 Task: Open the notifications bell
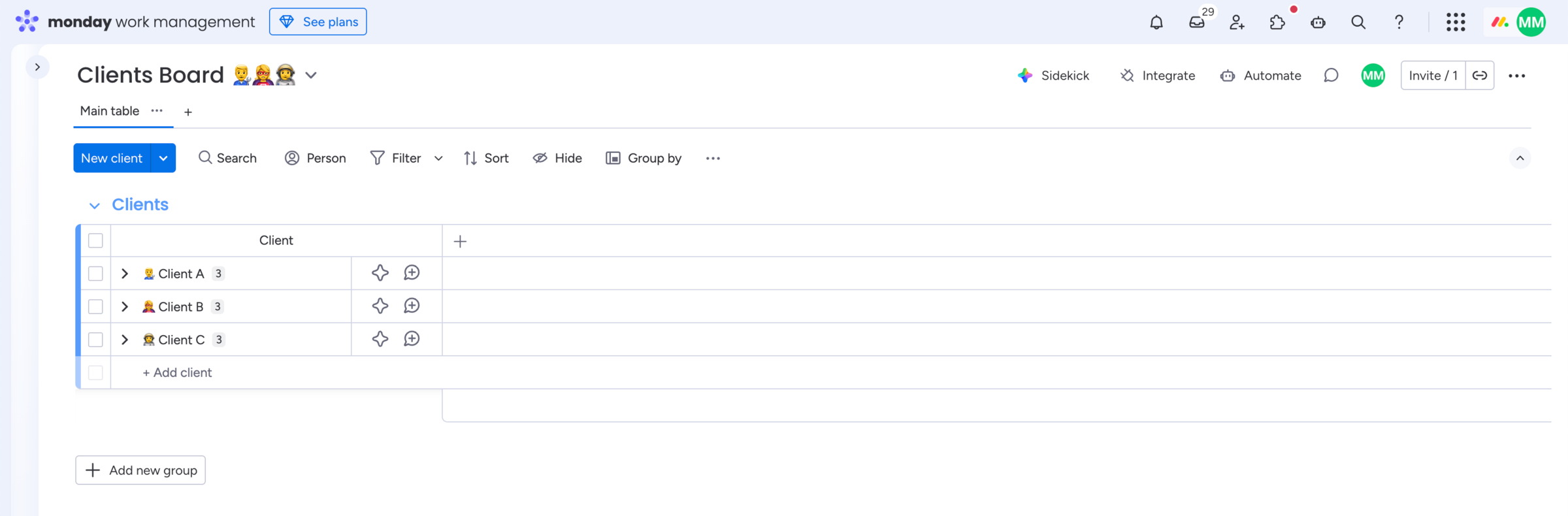click(1156, 22)
